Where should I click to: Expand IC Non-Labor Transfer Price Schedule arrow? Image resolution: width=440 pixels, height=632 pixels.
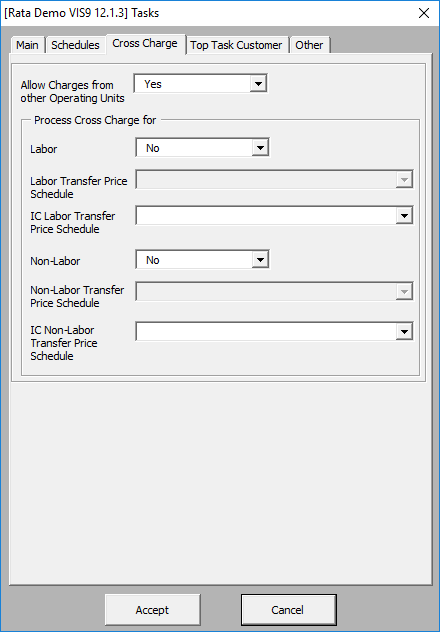(x=404, y=332)
